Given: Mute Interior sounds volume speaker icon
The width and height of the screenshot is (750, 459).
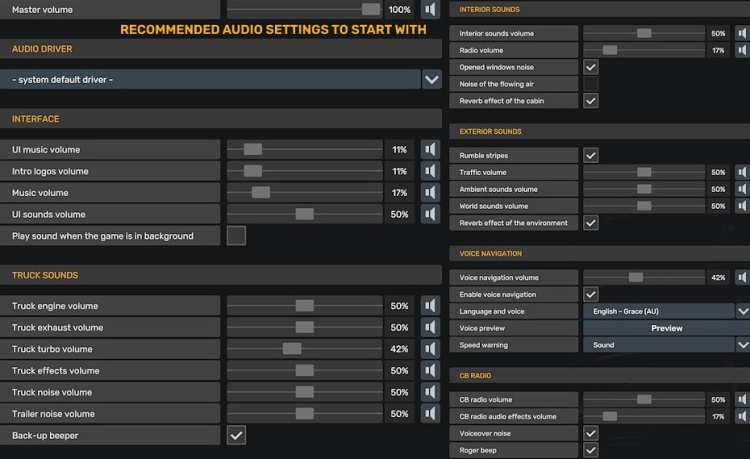Looking at the screenshot, I should pos(742,33).
